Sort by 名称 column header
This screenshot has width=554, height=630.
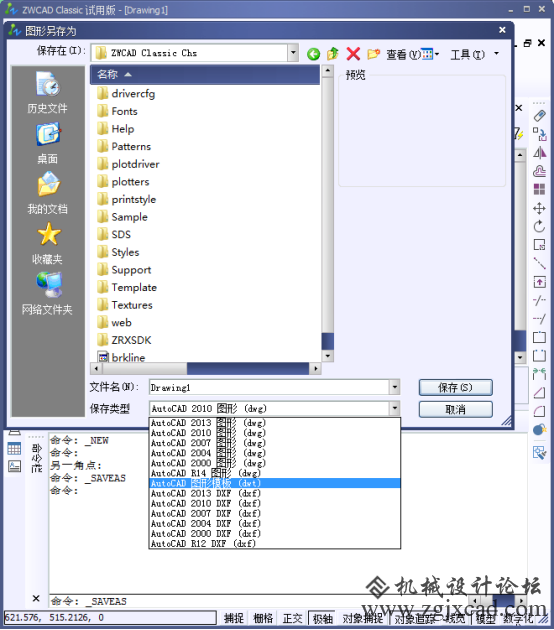click(205, 74)
